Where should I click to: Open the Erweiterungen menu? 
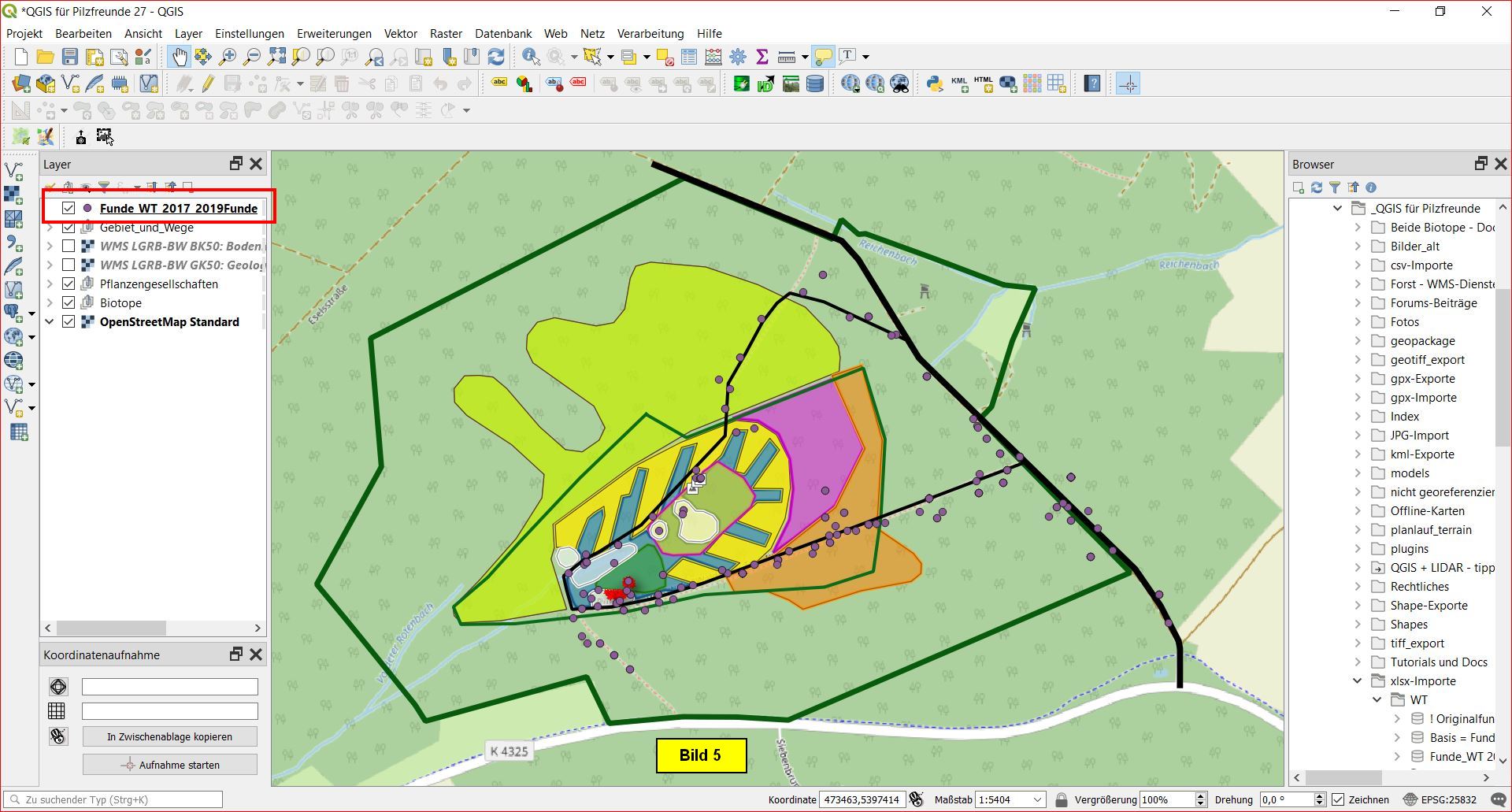[334, 34]
